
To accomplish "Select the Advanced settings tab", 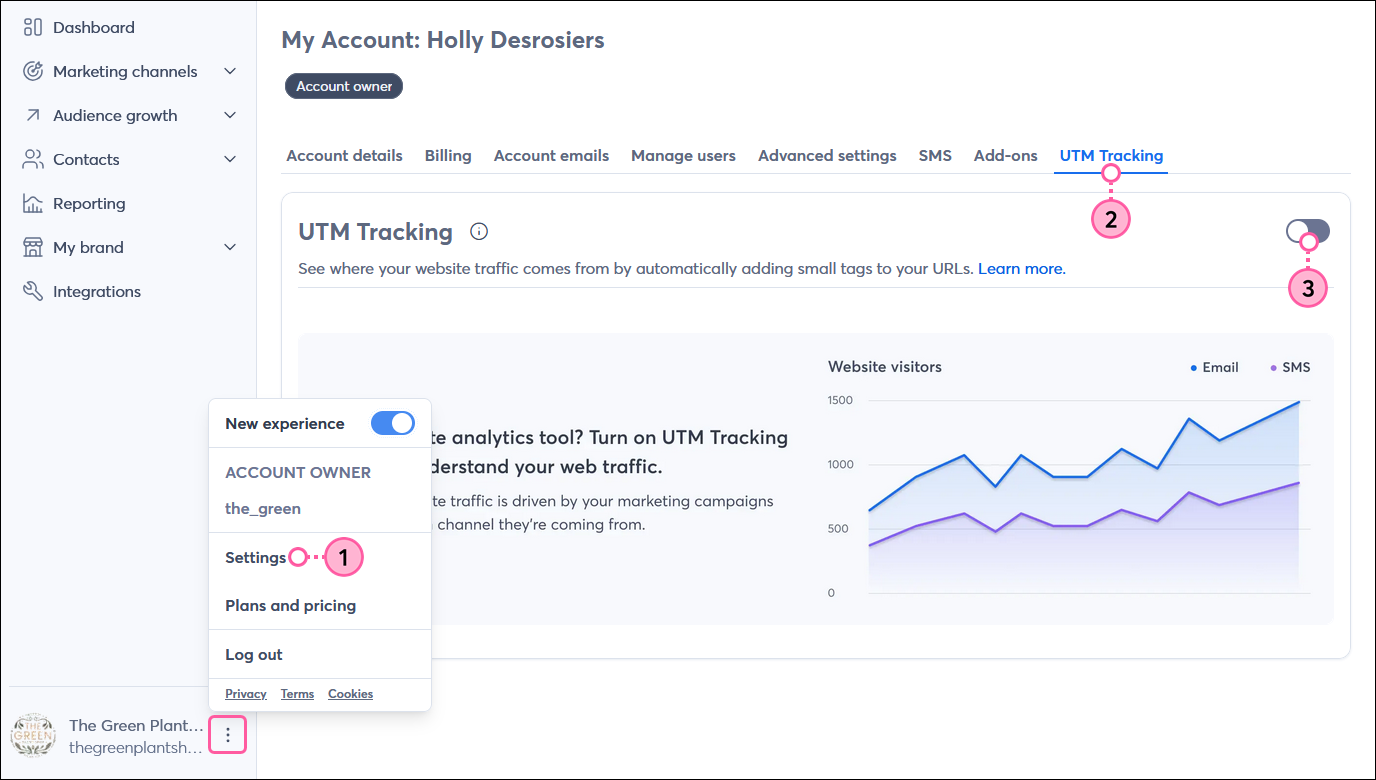I will click(x=827, y=156).
